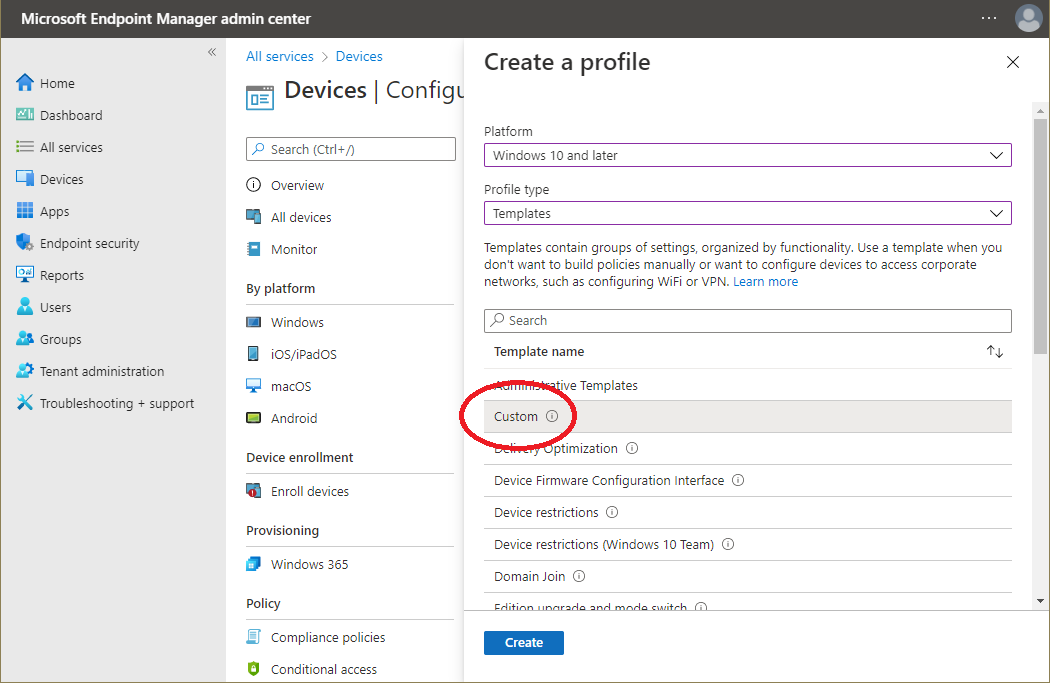This screenshot has width=1050, height=686.
Task: Click the Windows platform icon
Action: [x=253, y=322]
